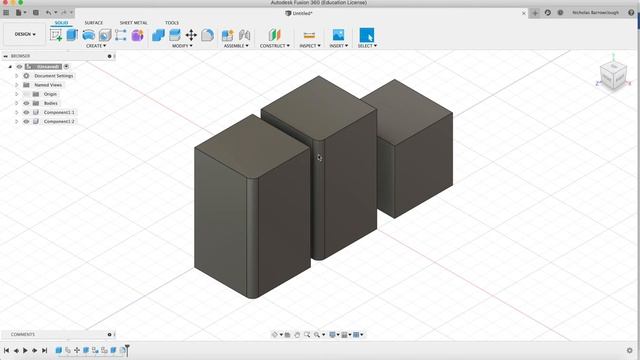Expand Component1:2 in the browser
The image size is (640, 360).
pyautogui.click(x=17, y=122)
